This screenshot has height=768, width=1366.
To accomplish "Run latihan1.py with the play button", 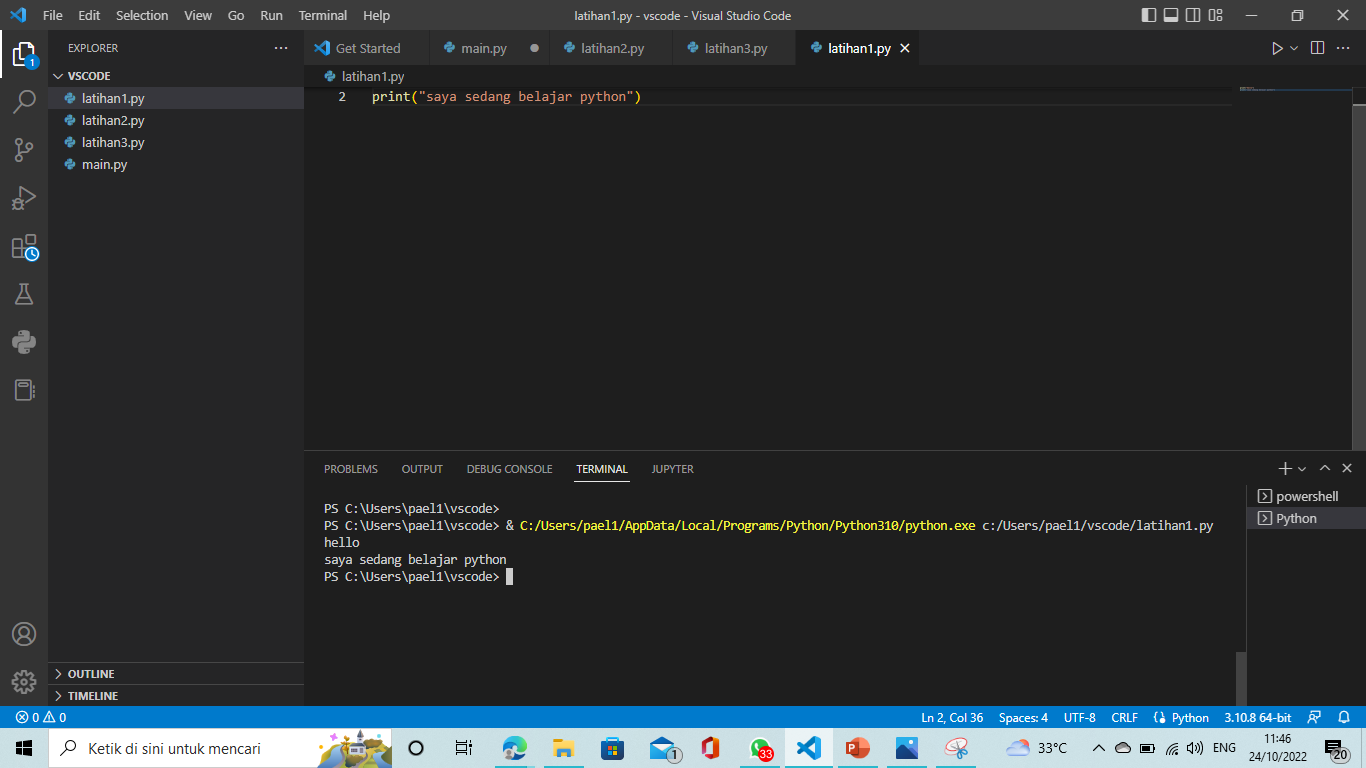I will tap(1277, 47).
